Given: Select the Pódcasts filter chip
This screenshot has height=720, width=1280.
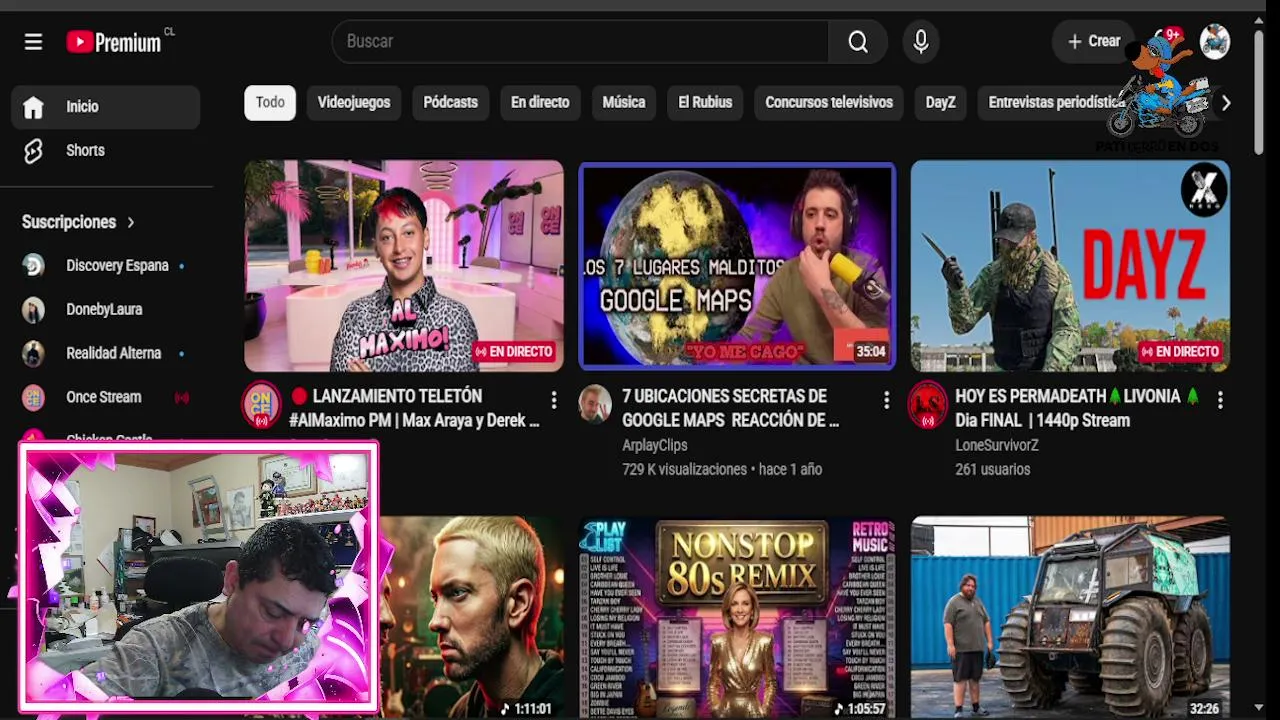Looking at the screenshot, I should click(x=450, y=102).
